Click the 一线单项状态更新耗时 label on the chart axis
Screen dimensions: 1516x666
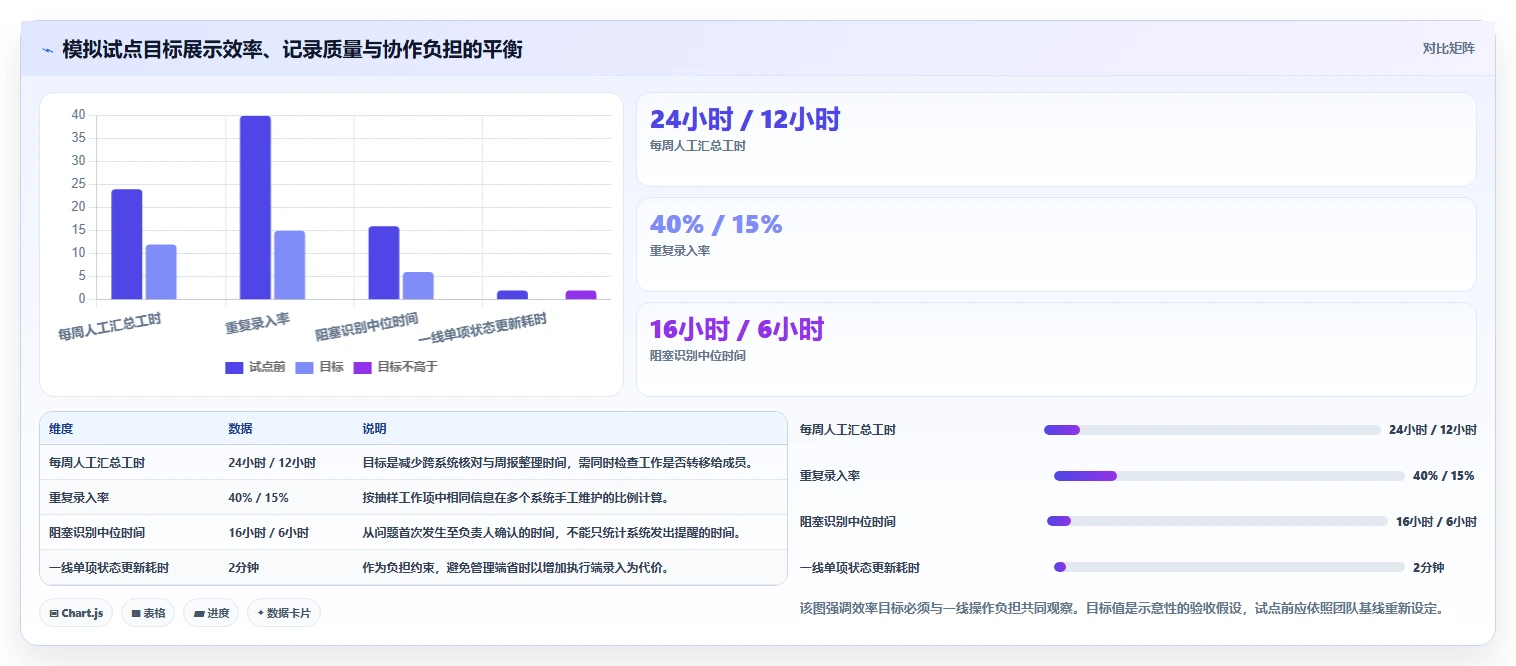[483, 330]
